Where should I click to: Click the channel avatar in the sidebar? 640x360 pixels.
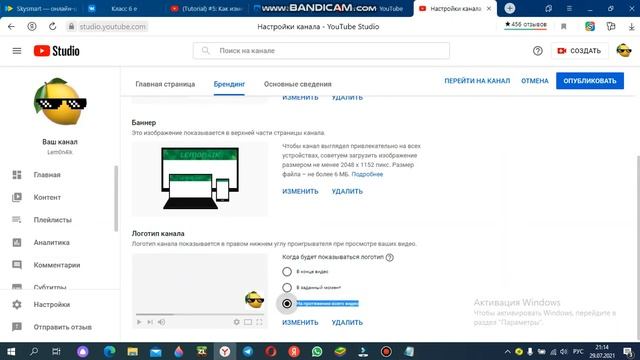60,102
